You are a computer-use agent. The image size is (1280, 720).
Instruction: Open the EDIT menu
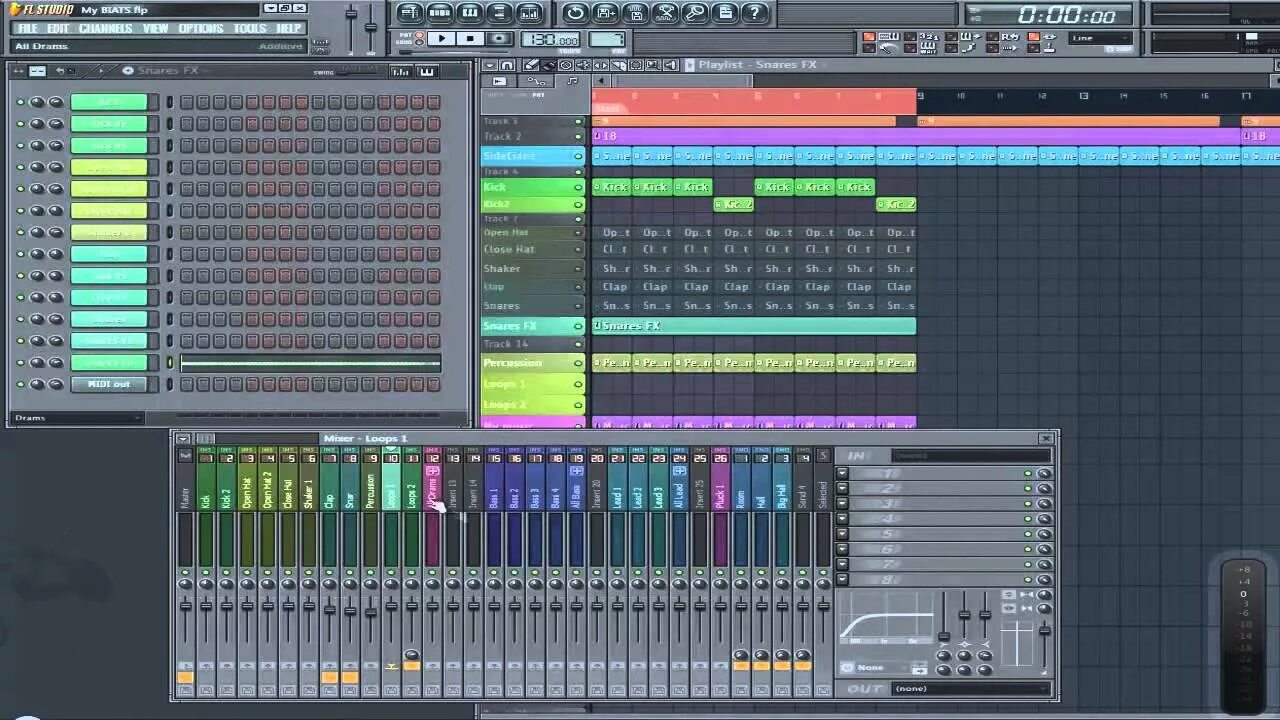[x=59, y=28]
